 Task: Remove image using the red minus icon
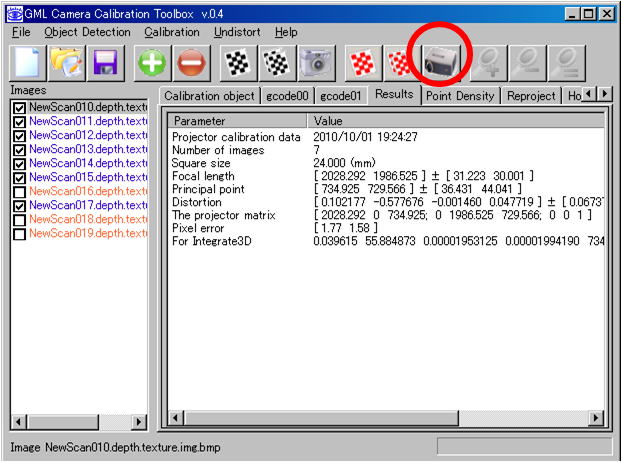(x=192, y=64)
